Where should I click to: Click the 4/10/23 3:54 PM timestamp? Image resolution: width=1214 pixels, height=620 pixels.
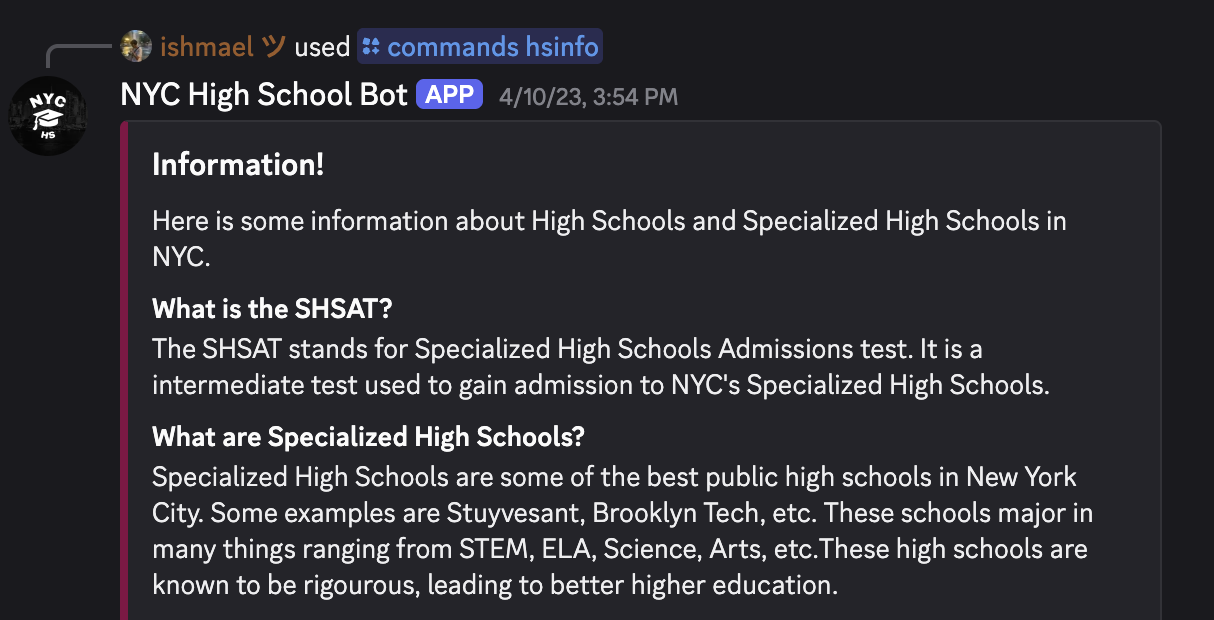588,97
